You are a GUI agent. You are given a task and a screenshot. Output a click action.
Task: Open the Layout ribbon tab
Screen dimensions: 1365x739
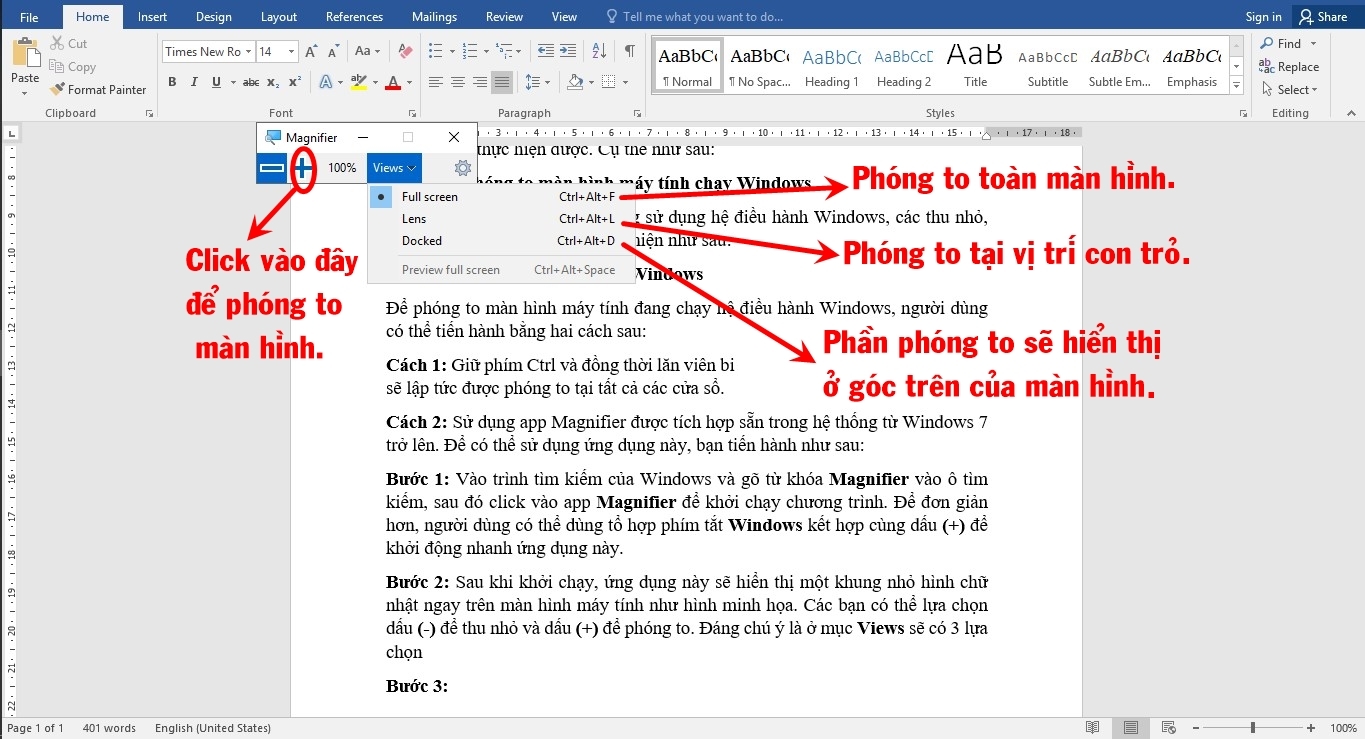coord(278,17)
